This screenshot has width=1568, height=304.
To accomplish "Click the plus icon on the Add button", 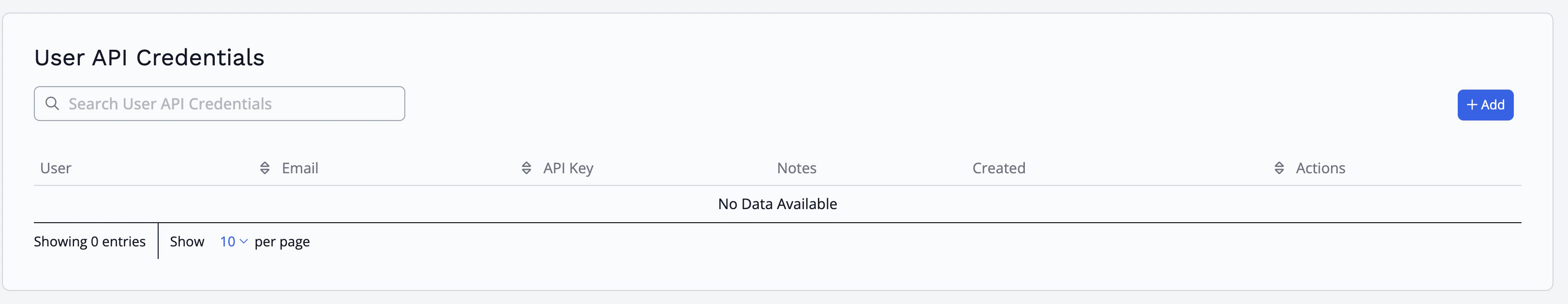I will tap(1472, 105).
